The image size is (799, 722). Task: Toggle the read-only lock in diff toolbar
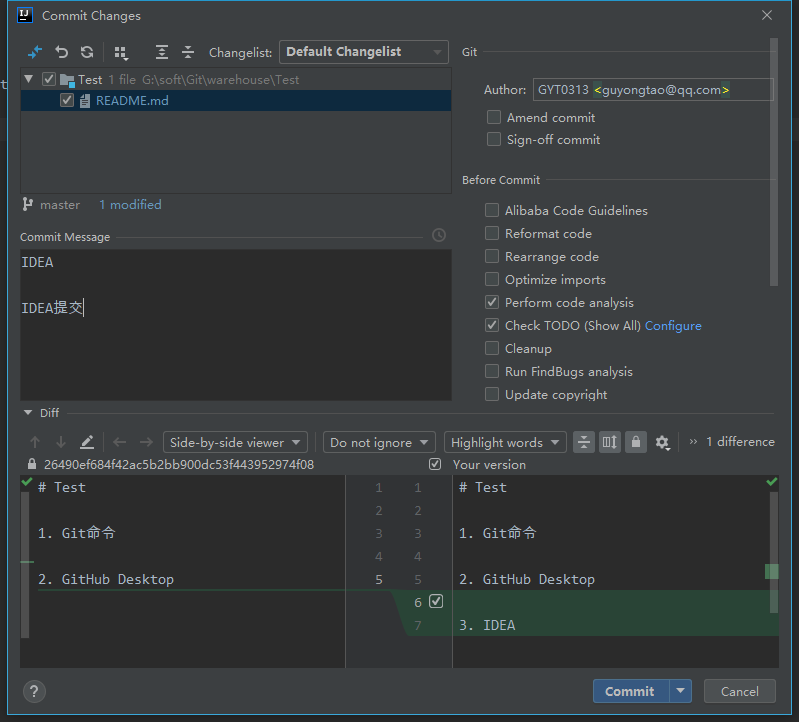(x=635, y=442)
